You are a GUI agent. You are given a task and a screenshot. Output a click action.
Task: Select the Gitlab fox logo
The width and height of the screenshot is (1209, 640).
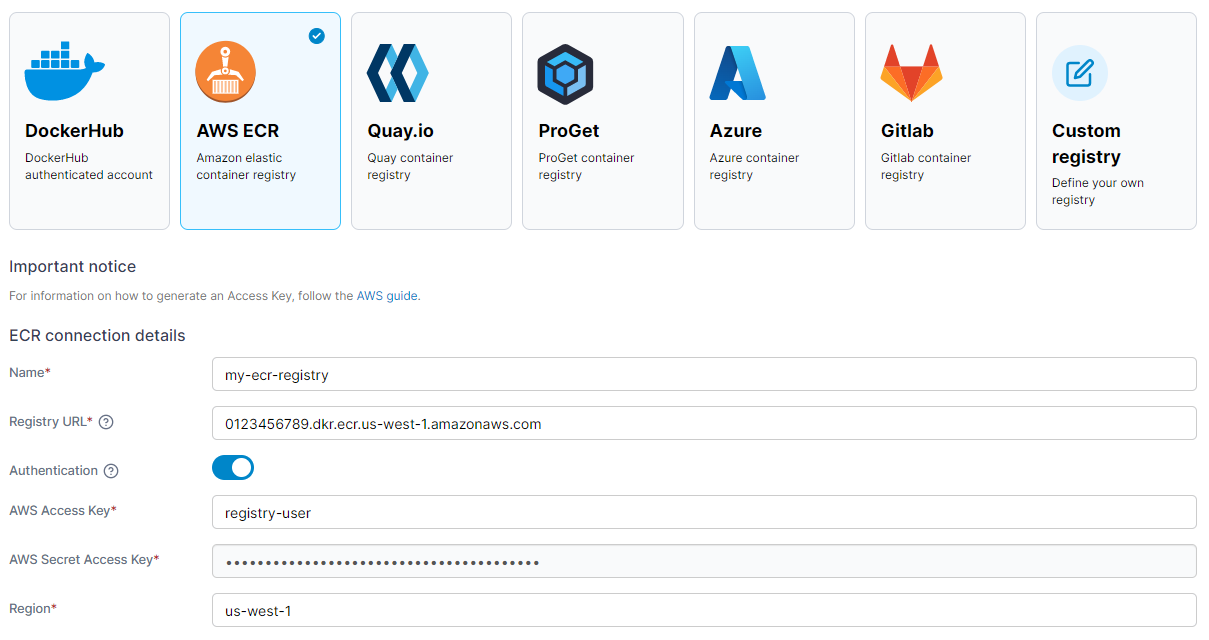[911, 73]
